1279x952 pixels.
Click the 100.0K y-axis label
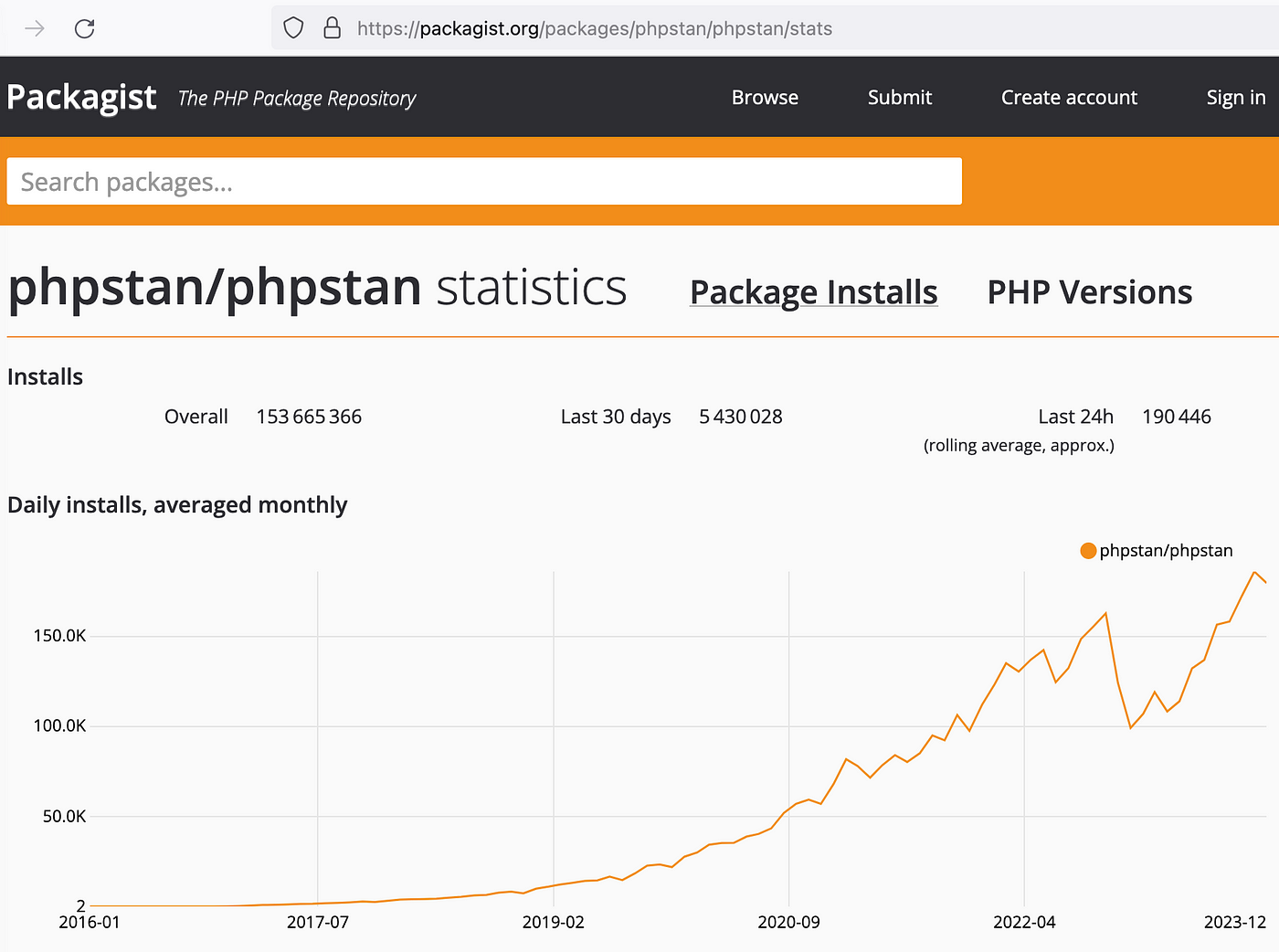coord(59,726)
